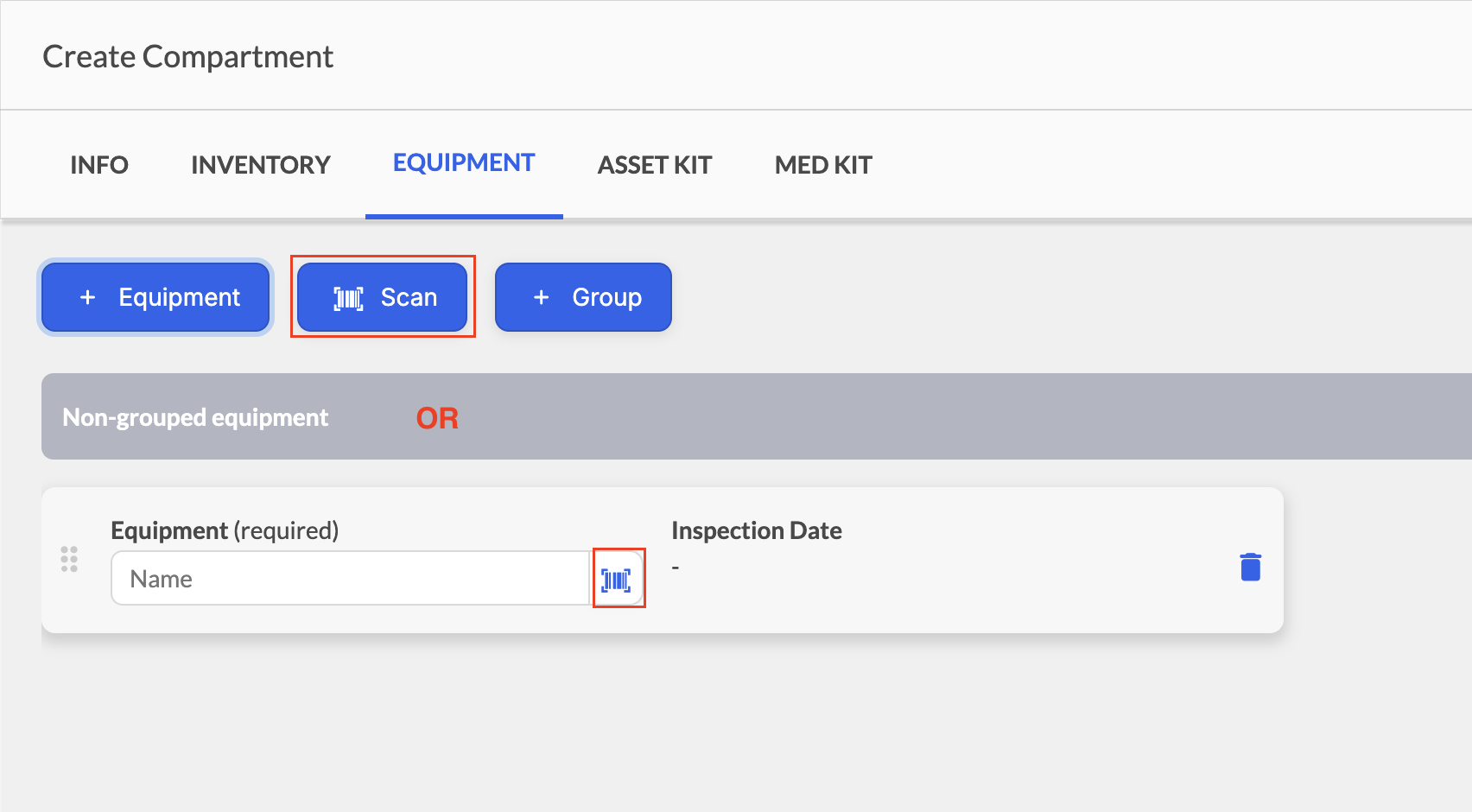This screenshot has width=1472, height=812.
Task: Go to the ASSET KIT tab
Action: point(655,164)
